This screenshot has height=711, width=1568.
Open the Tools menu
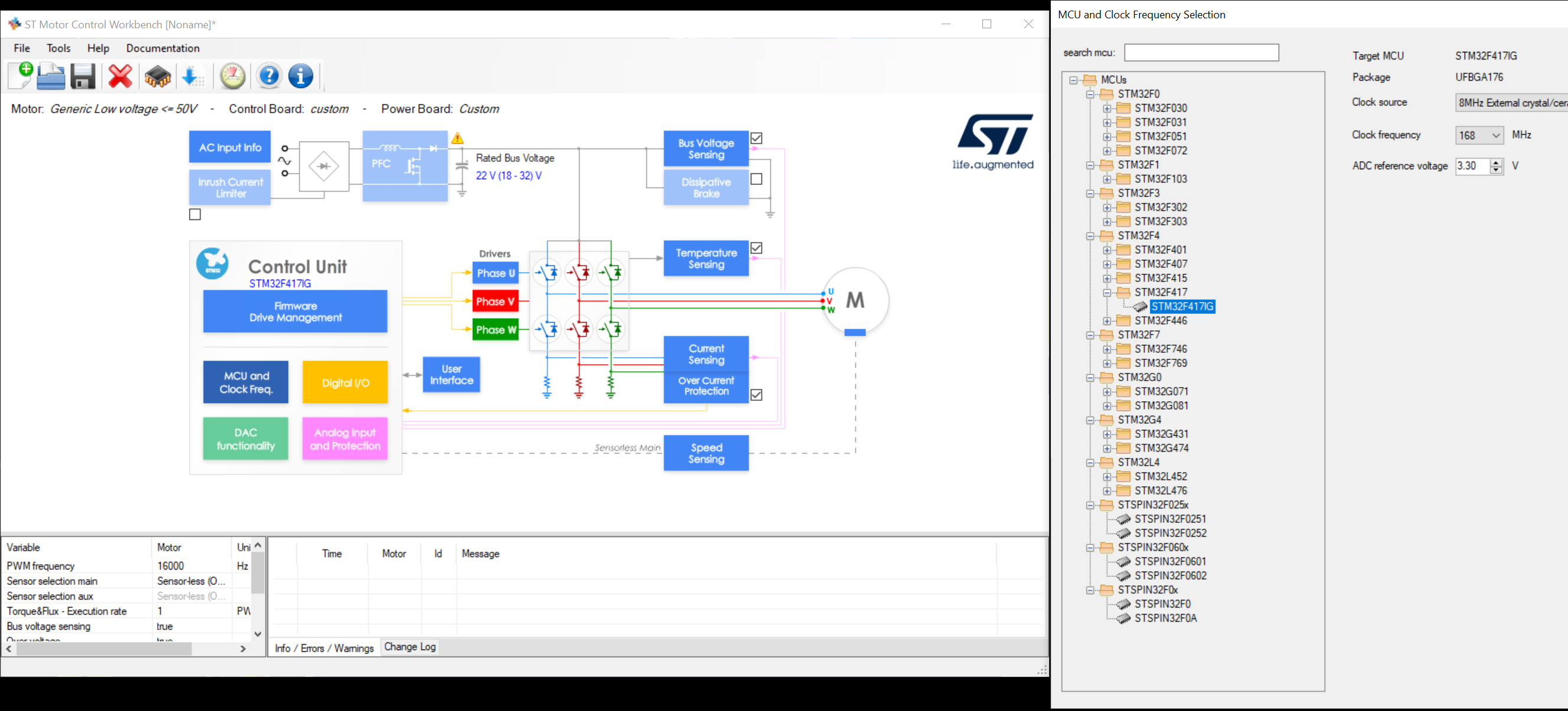pyautogui.click(x=58, y=48)
